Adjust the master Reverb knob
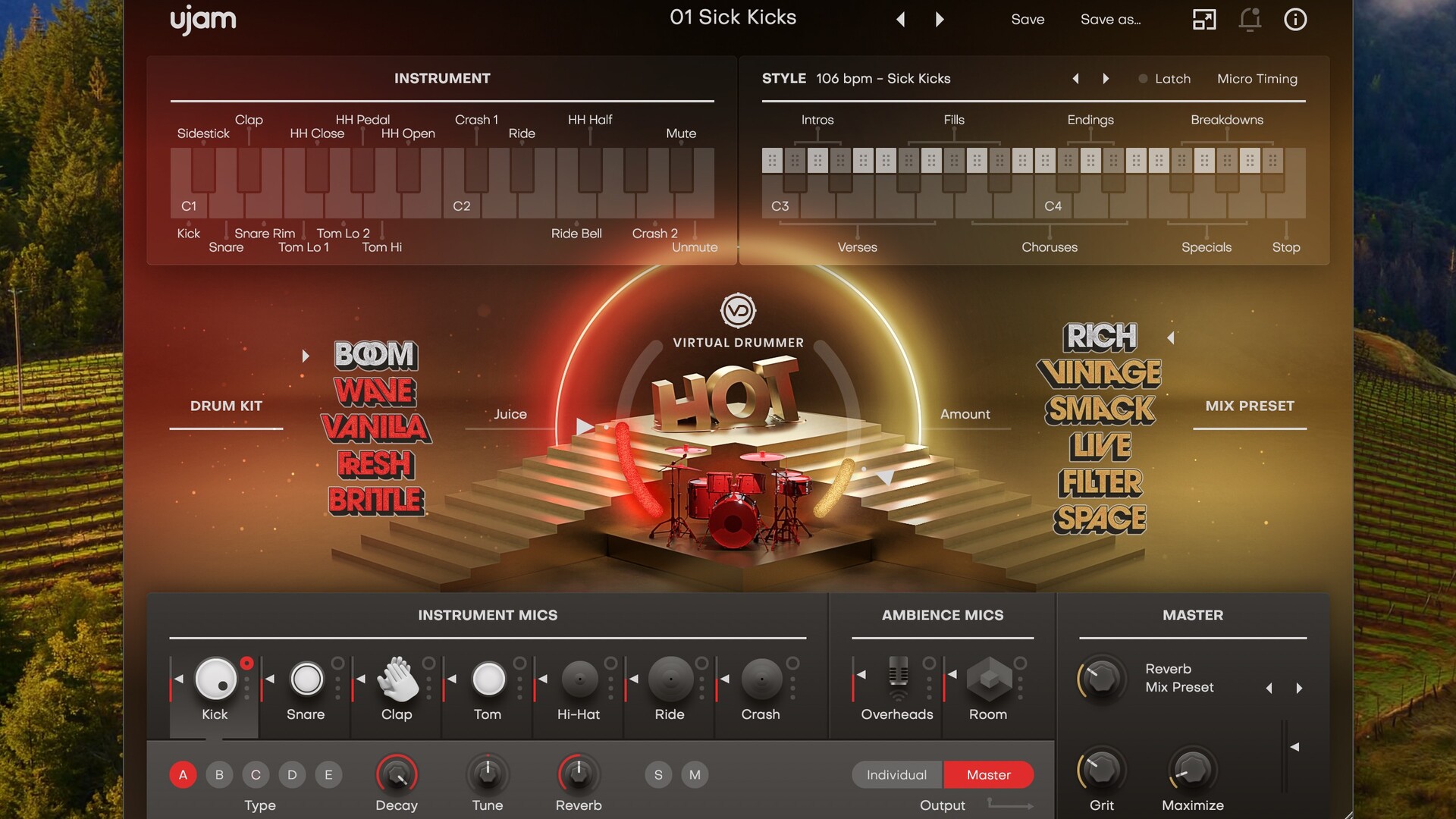 [1101, 678]
